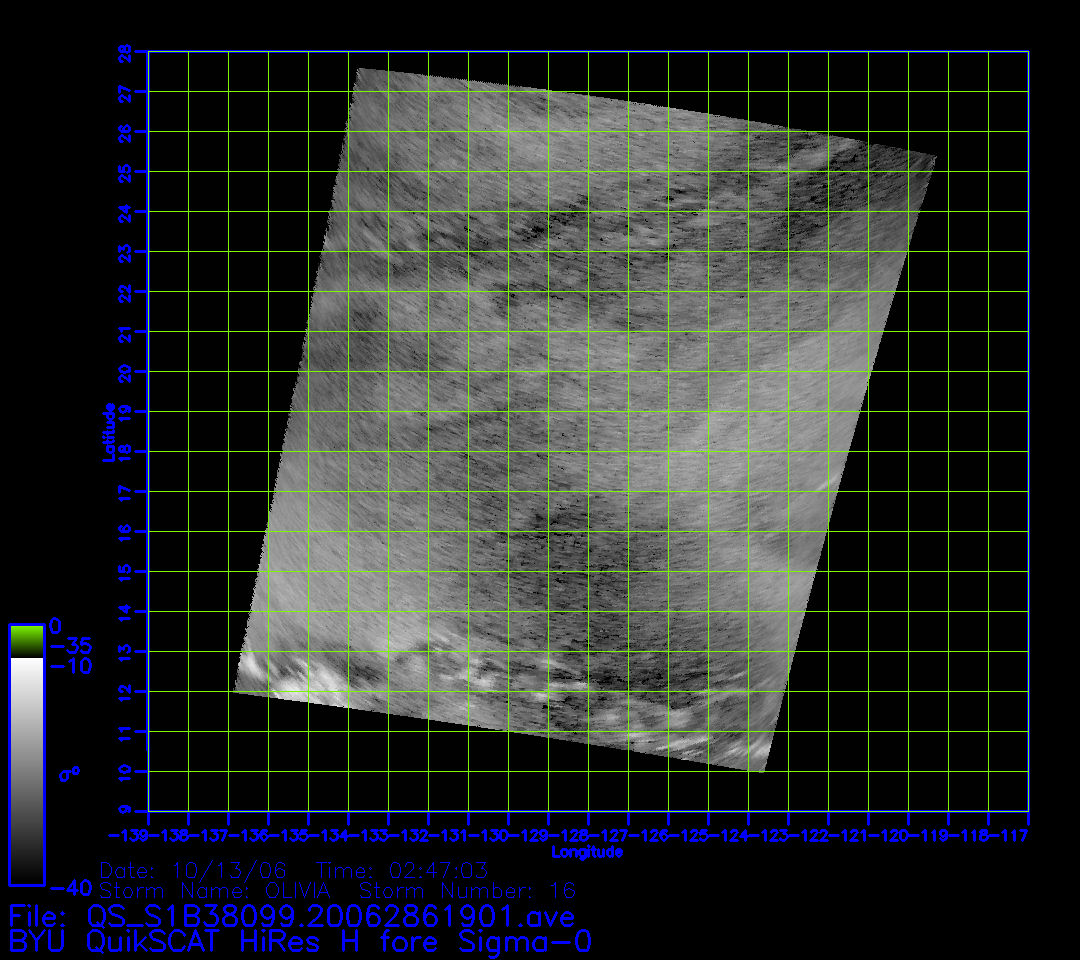This screenshot has height=960, width=1080.
Task: Click the Longitude axis title
Action: click(x=587, y=852)
